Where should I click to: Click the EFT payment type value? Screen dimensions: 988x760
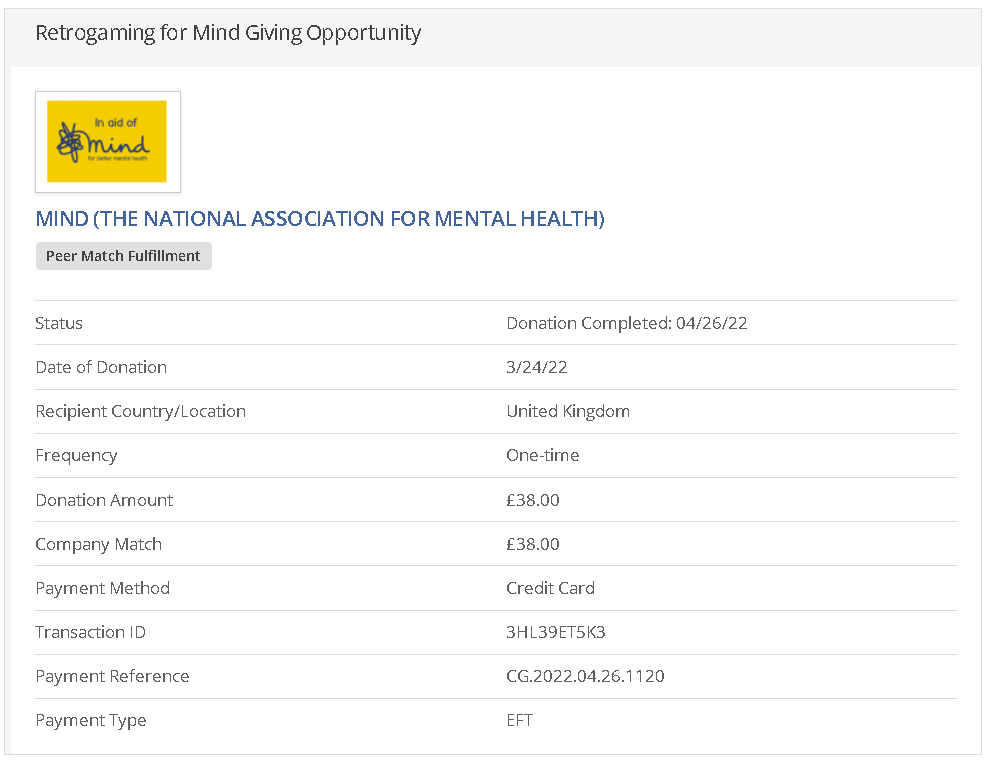[x=519, y=720]
